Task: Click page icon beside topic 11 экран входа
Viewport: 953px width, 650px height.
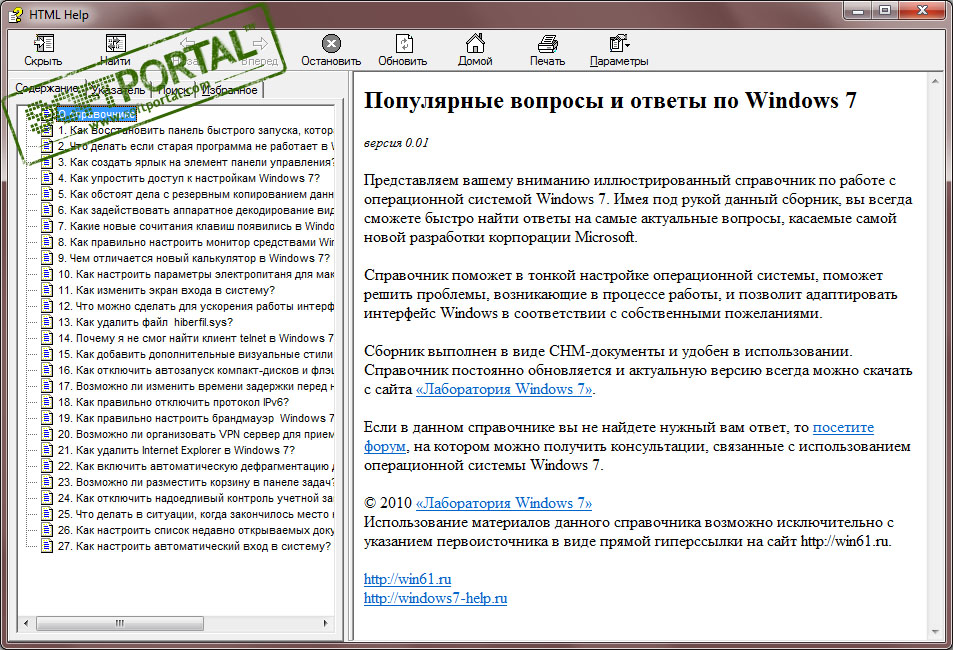Action: [x=47, y=290]
